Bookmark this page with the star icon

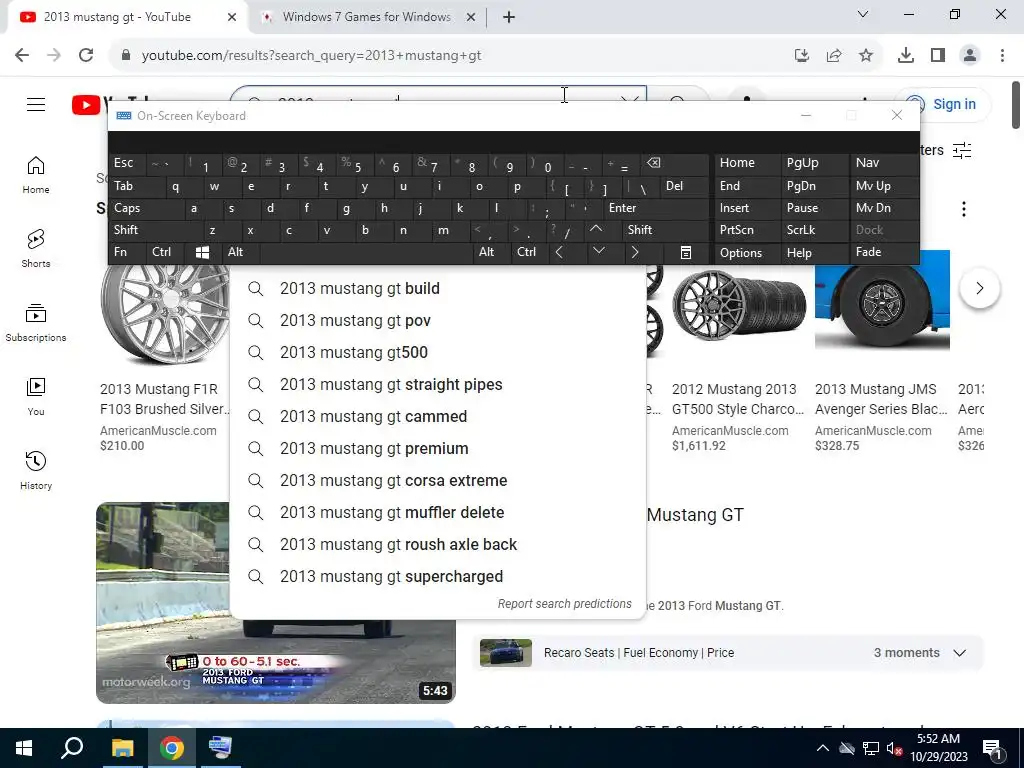(x=866, y=56)
